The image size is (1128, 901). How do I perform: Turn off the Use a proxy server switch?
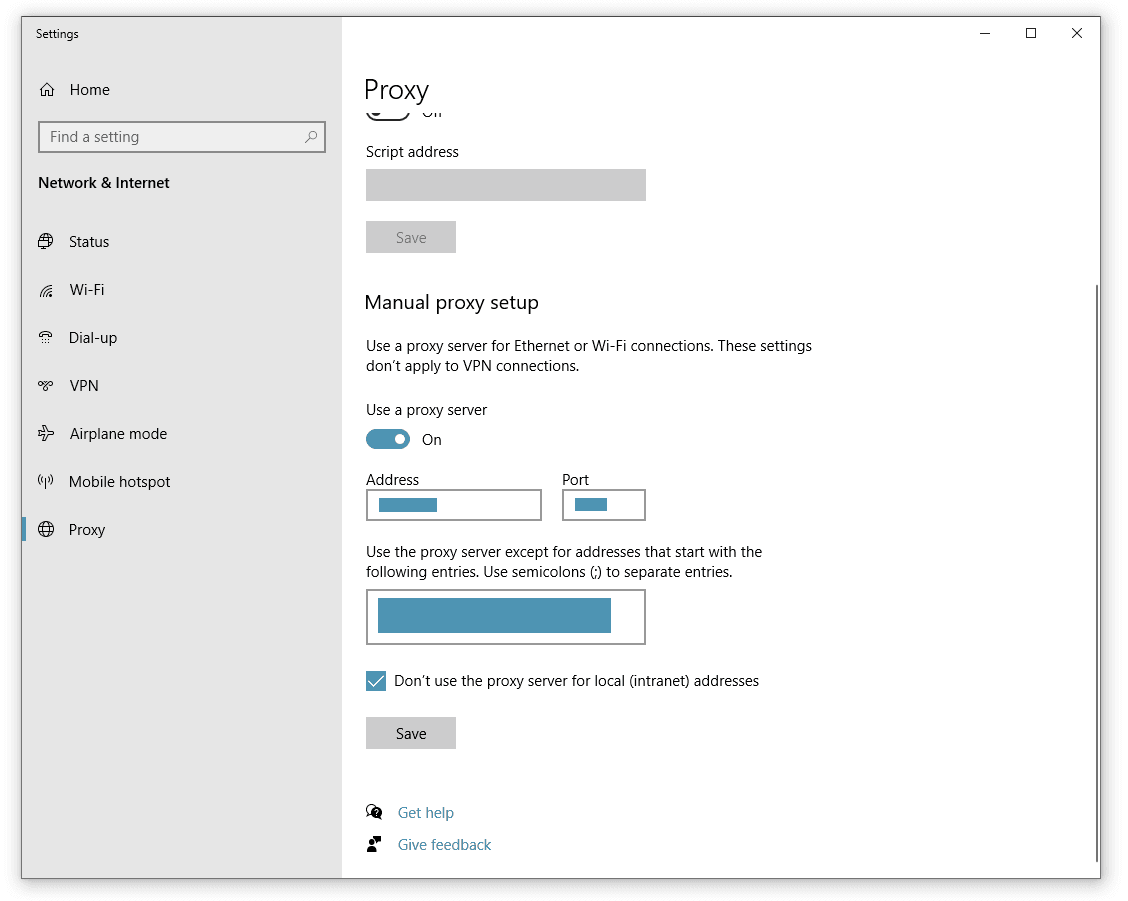click(388, 439)
